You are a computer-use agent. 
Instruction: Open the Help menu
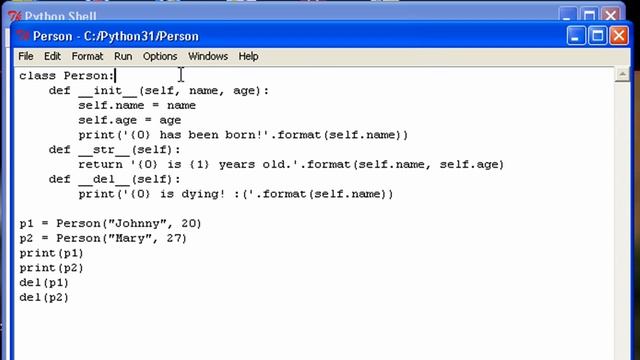pyautogui.click(x=248, y=56)
